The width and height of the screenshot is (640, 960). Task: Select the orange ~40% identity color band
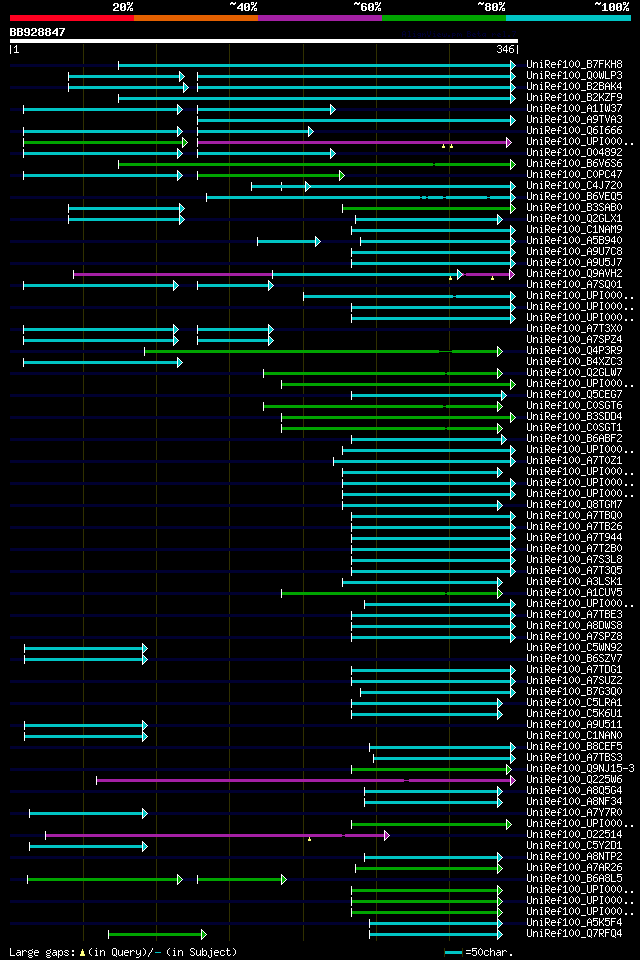[x=196, y=18]
